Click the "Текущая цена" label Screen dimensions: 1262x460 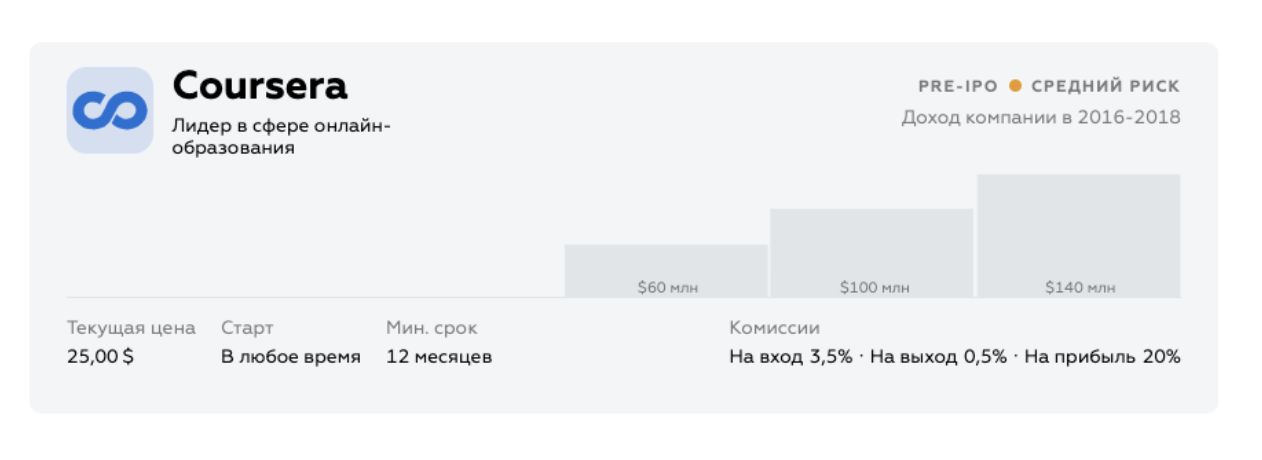point(131,328)
